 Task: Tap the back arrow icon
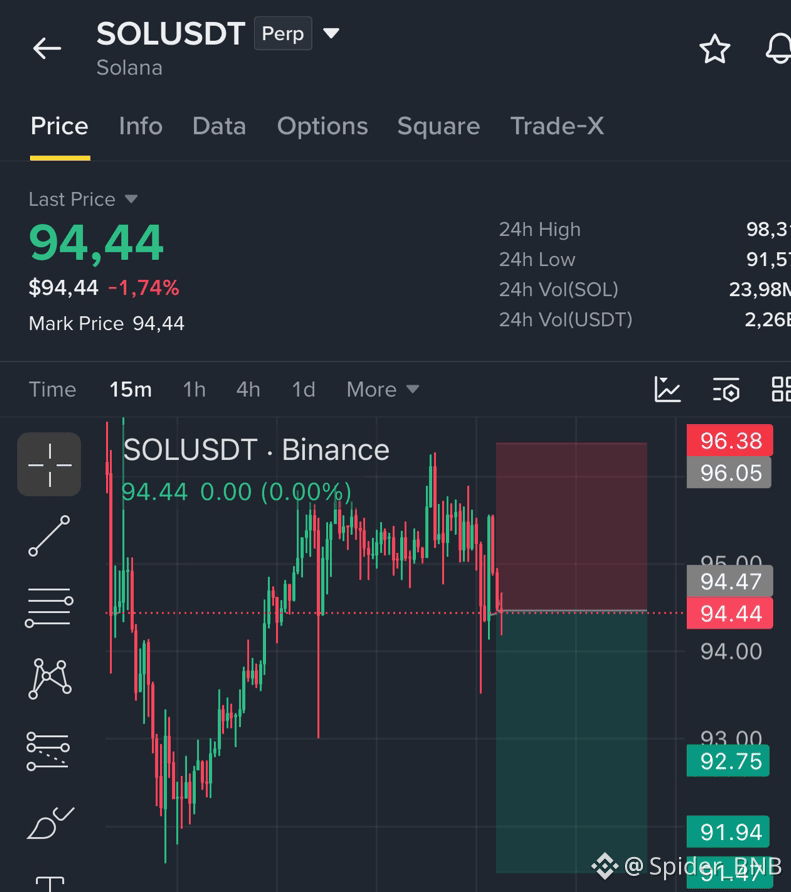click(47, 48)
